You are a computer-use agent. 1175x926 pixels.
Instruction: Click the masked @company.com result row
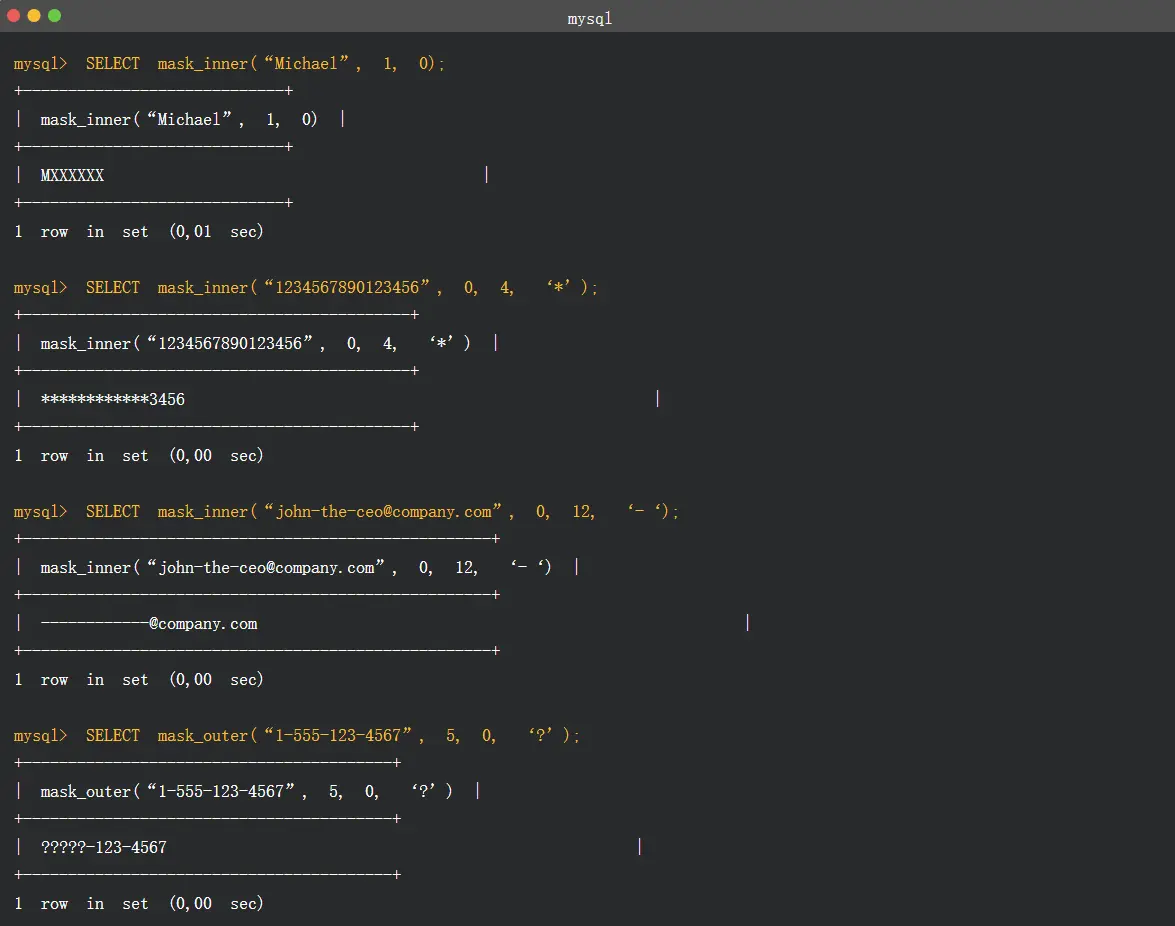point(149,623)
